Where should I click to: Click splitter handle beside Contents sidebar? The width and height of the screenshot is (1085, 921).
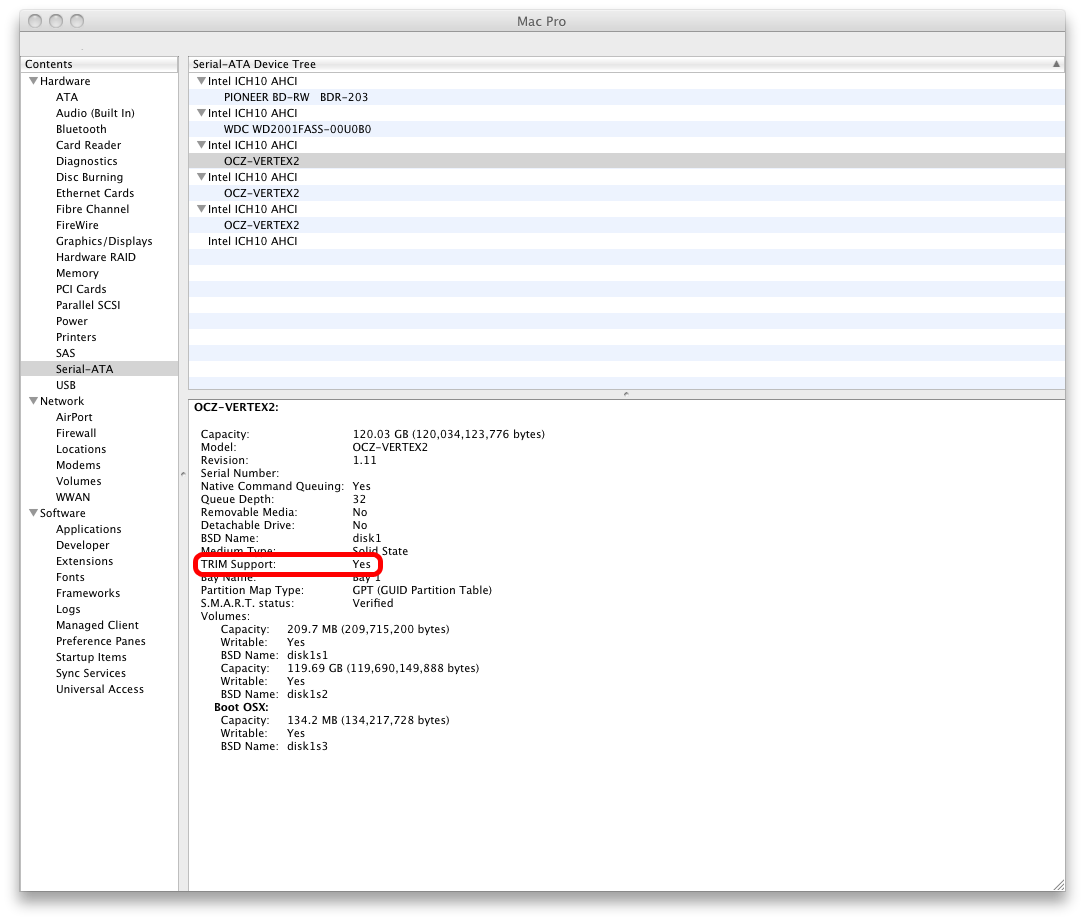tap(183, 474)
